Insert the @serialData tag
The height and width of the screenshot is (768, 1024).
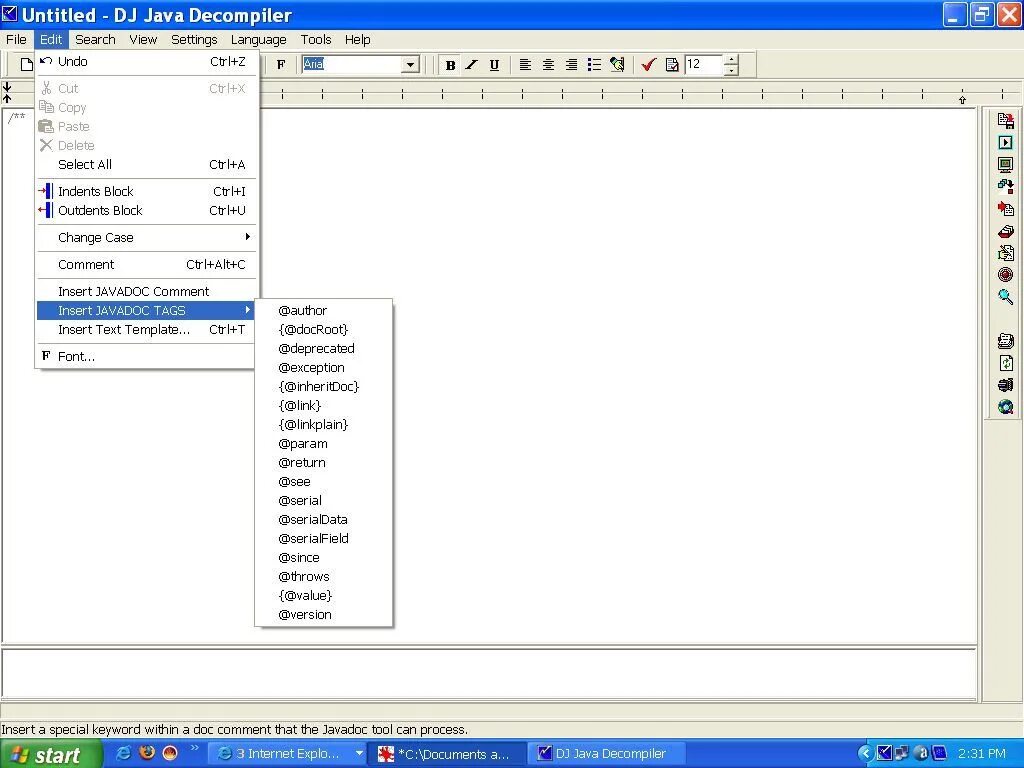pos(323,519)
